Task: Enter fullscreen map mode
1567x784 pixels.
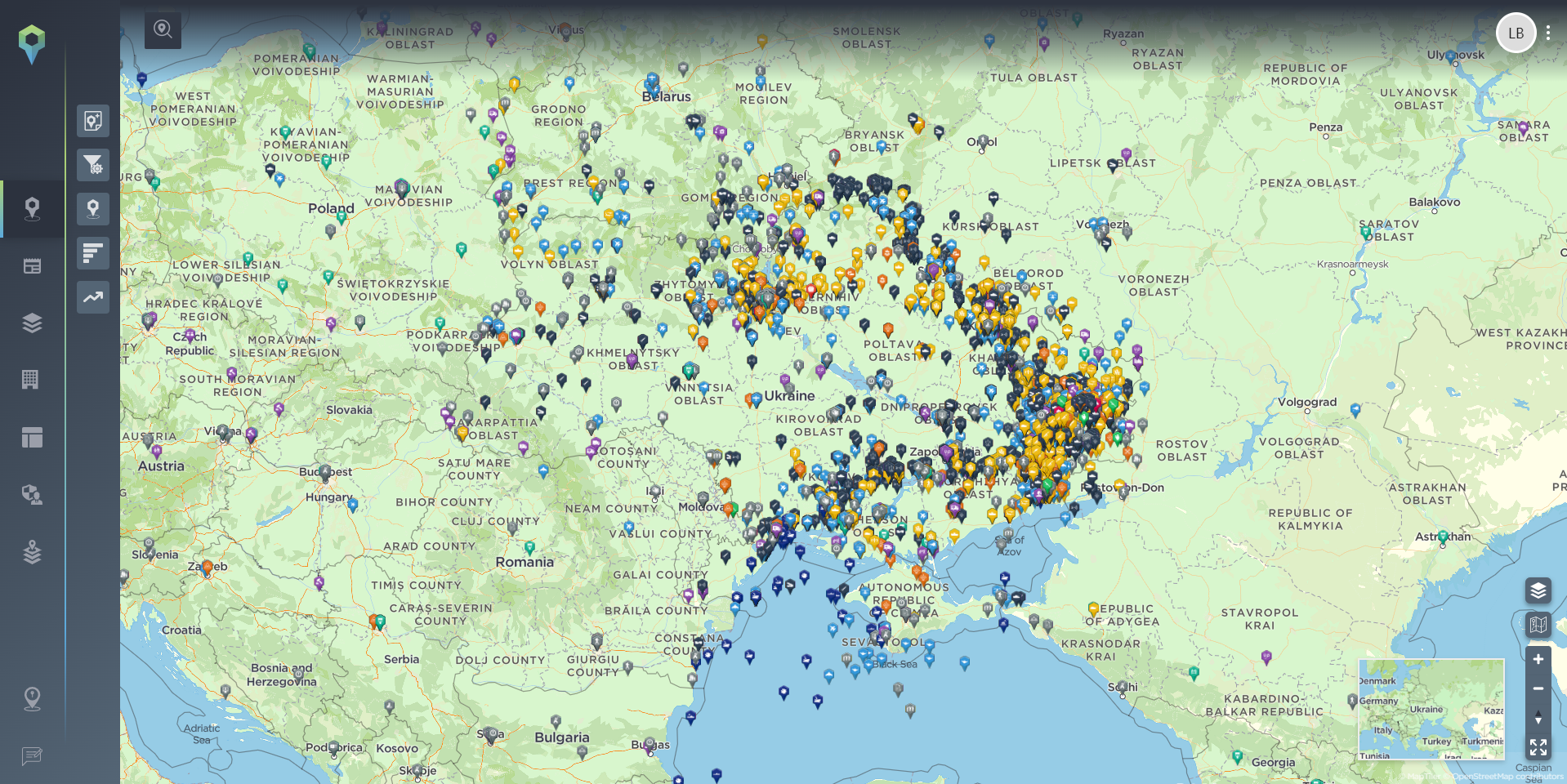Action: (x=1538, y=747)
